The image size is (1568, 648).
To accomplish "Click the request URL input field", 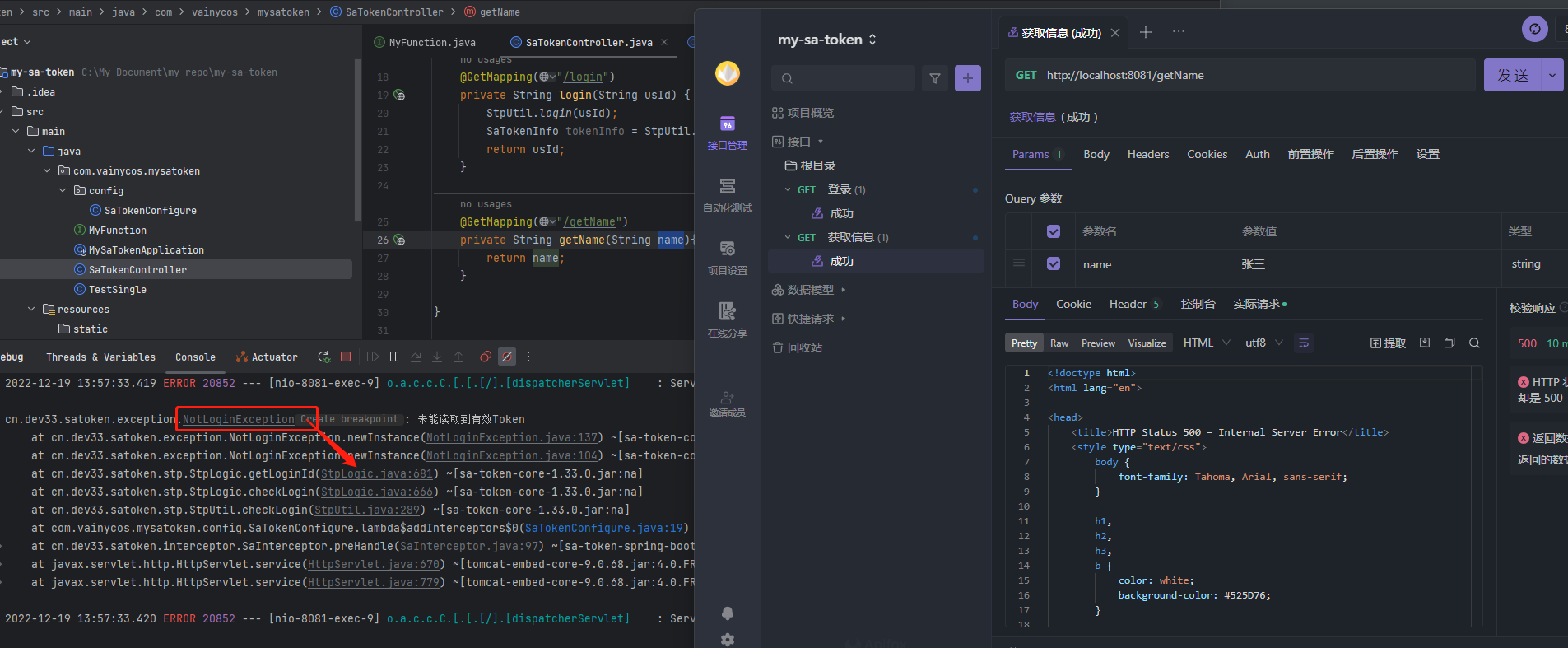I will [x=1240, y=75].
